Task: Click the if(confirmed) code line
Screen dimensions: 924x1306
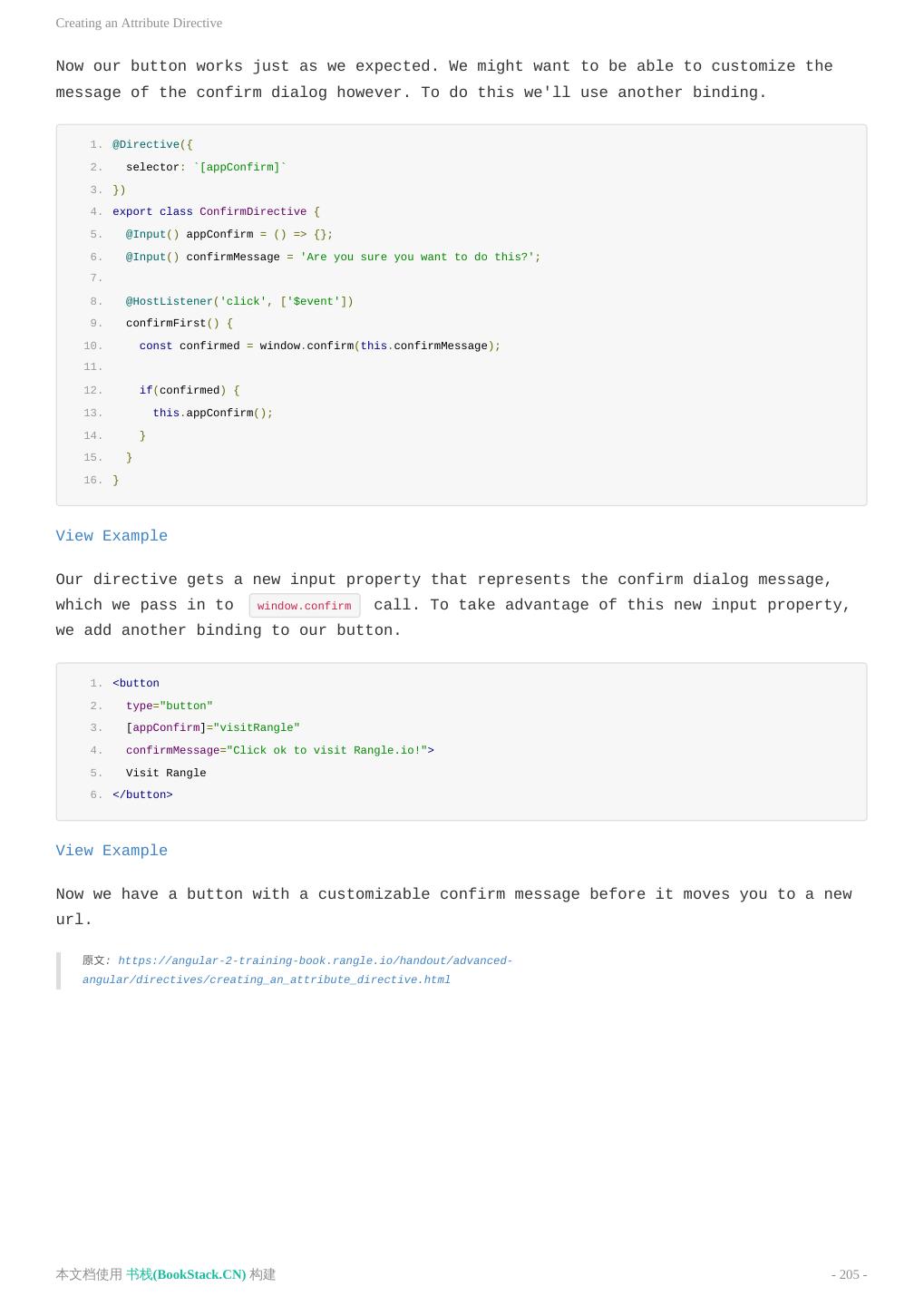Action: click(x=190, y=391)
